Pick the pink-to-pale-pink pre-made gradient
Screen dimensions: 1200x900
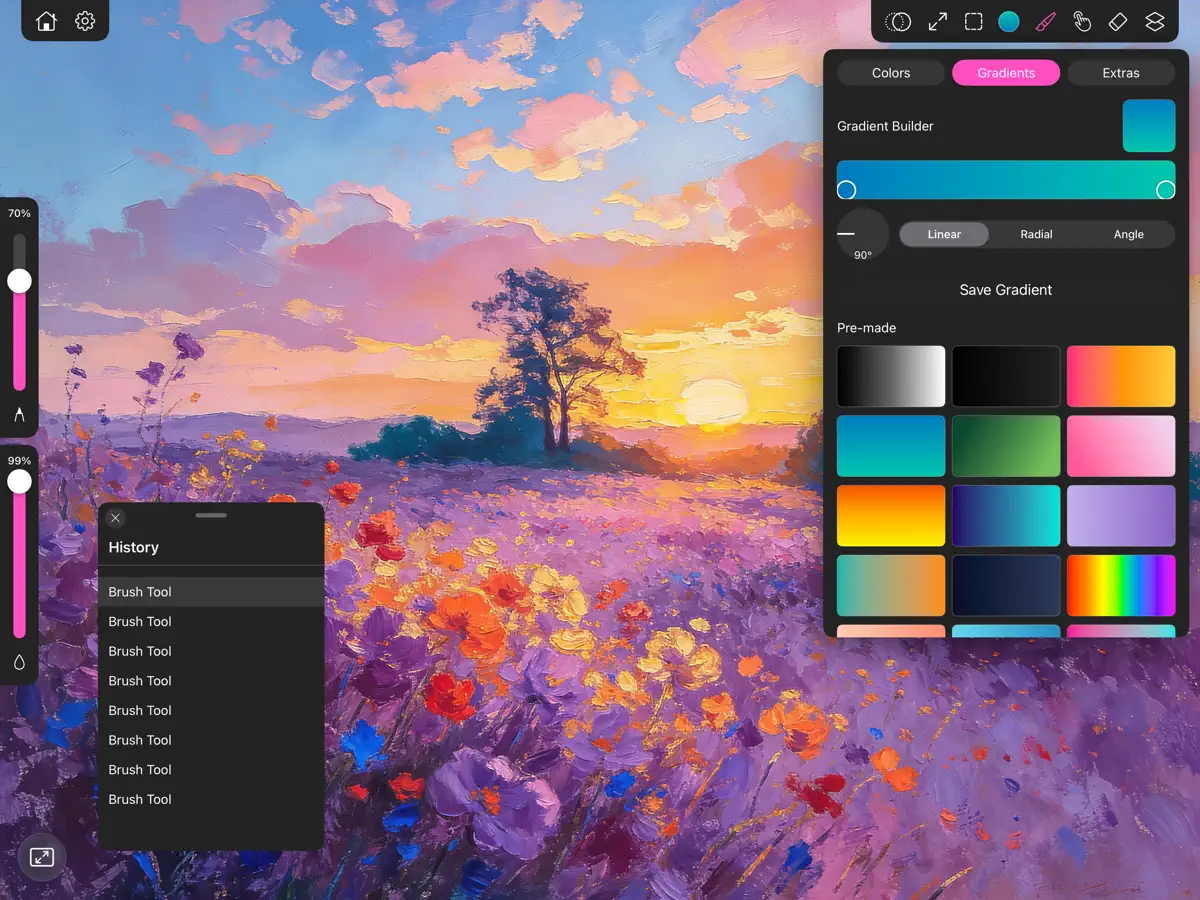(x=1121, y=446)
